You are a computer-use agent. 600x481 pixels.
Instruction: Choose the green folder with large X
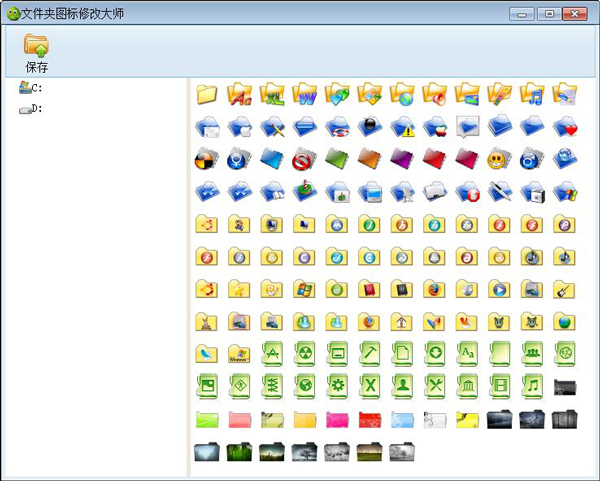[x=369, y=386]
